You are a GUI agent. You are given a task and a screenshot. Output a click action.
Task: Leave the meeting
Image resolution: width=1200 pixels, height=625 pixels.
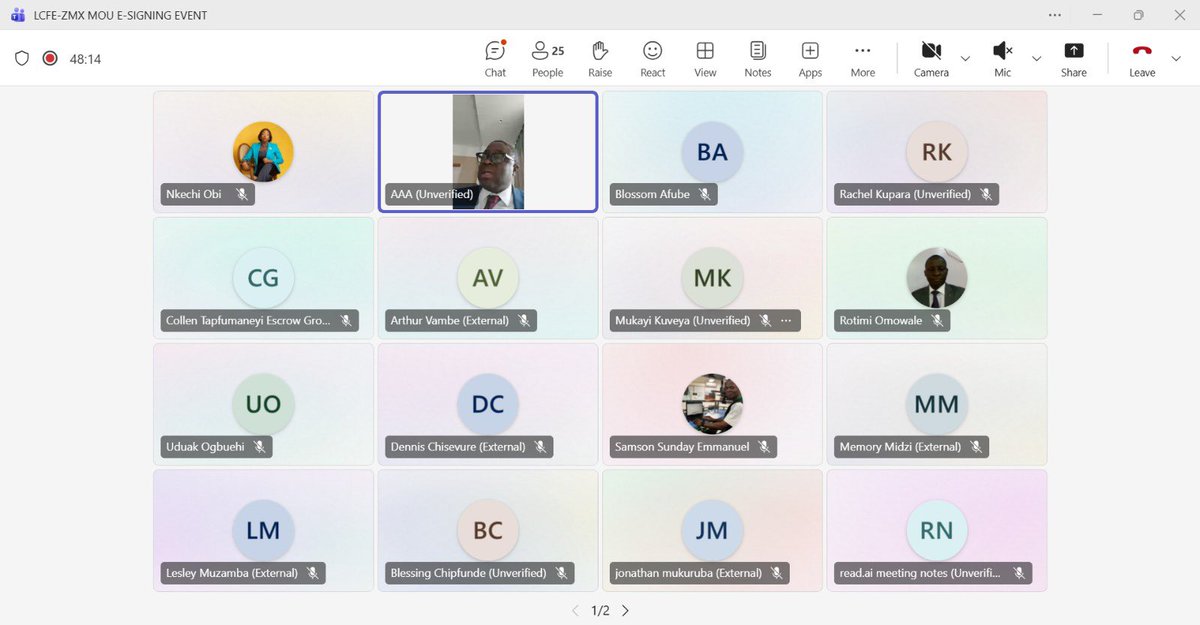[x=1142, y=59]
